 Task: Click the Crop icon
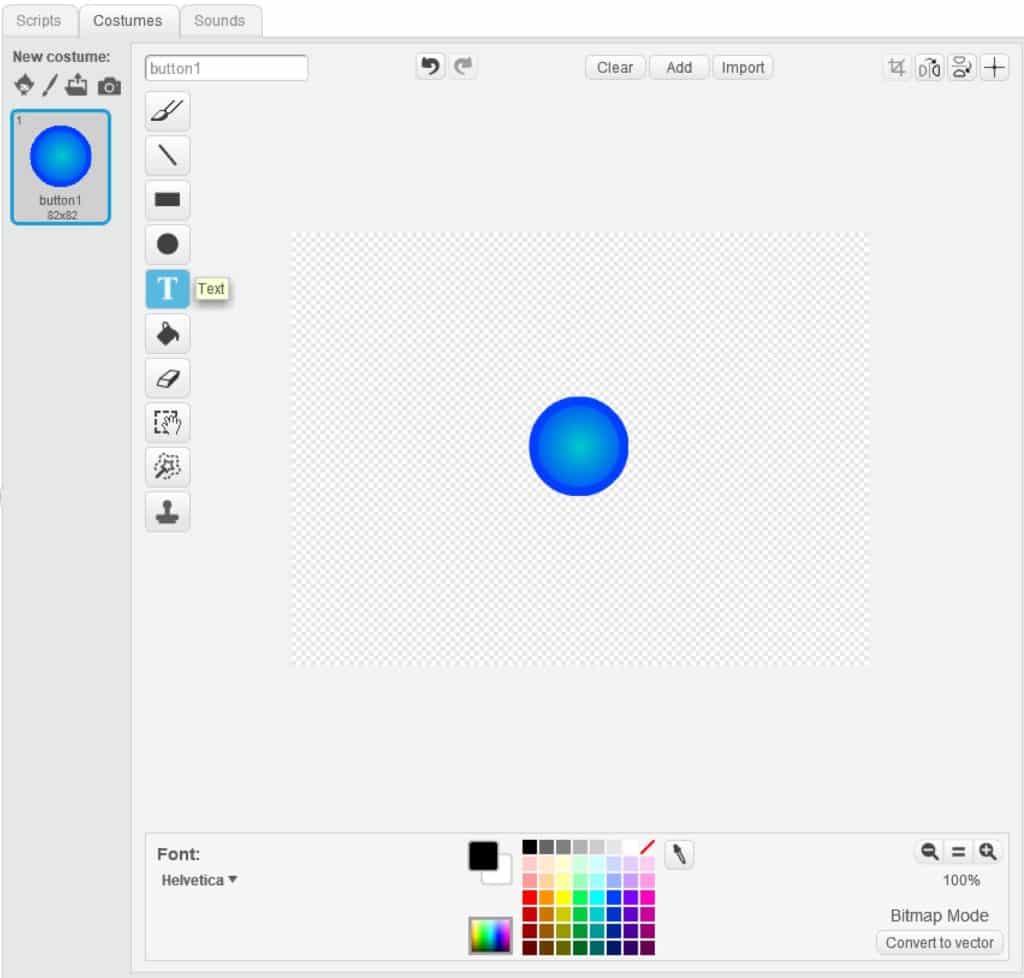[x=897, y=67]
